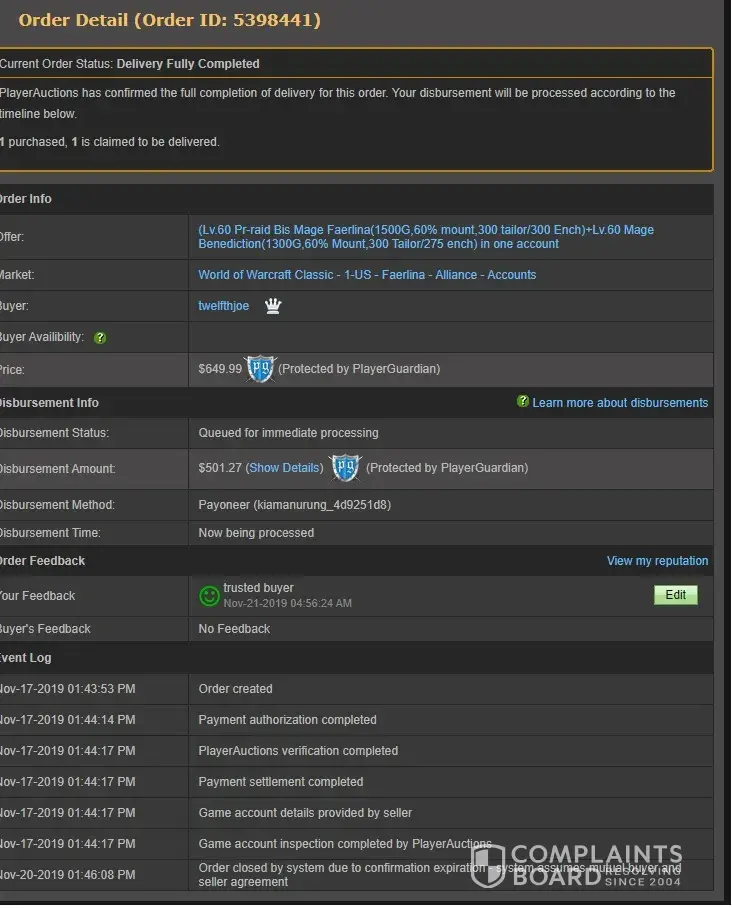Click the Order created event log entry

pos(235,689)
